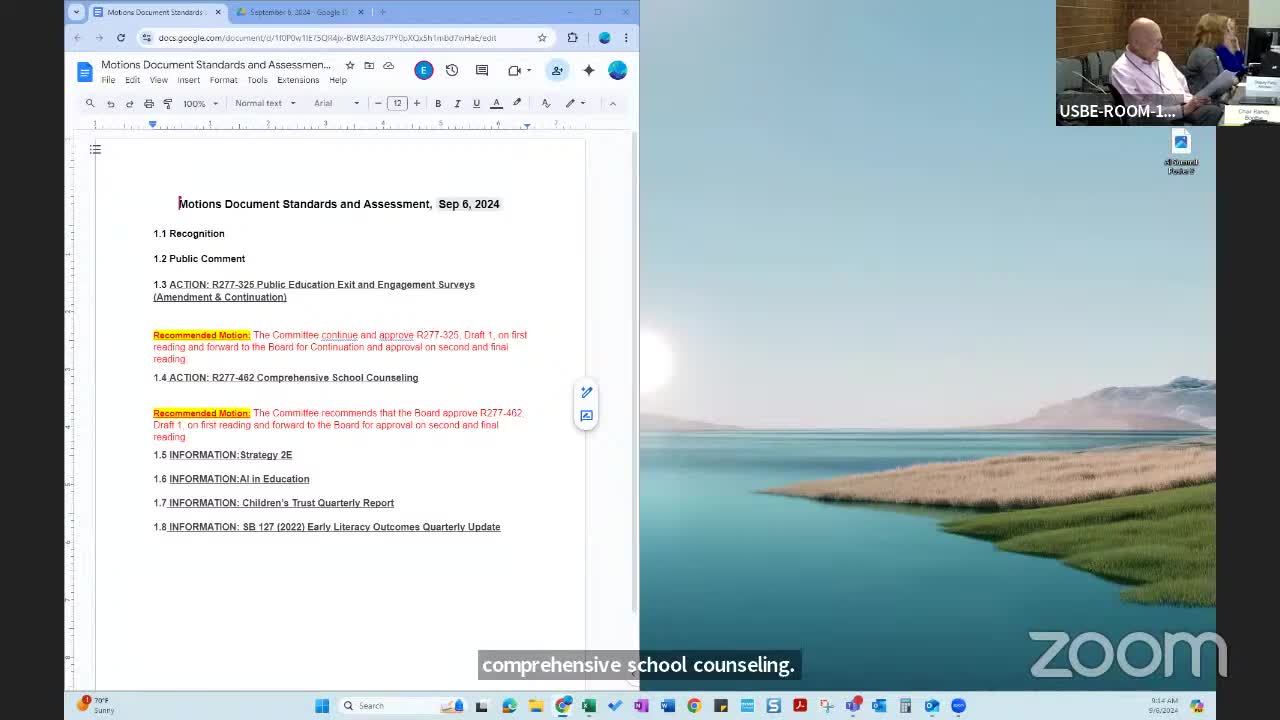Click the print icon
The image size is (1280, 720).
149,103
